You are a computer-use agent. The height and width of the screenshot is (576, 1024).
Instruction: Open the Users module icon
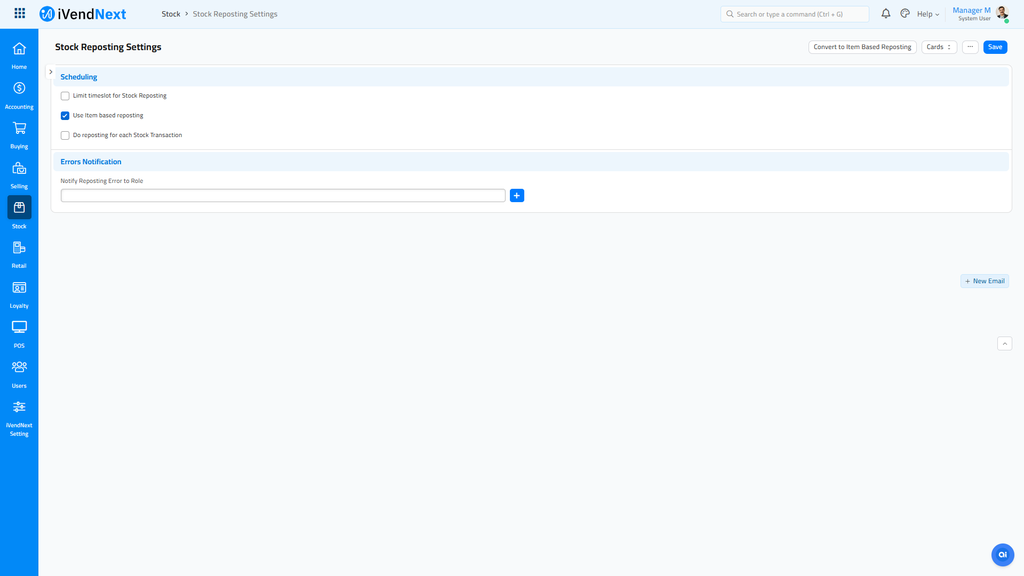pyautogui.click(x=18, y=366)
